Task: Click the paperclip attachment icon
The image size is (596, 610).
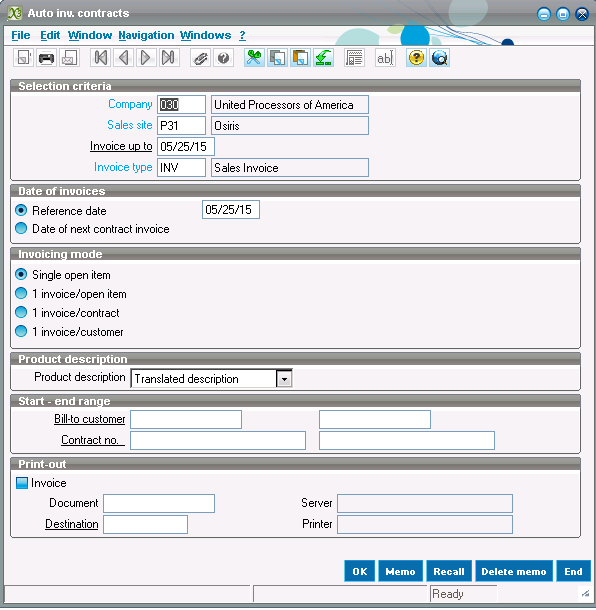Action: pyautogui.click(x=200, y=58)
